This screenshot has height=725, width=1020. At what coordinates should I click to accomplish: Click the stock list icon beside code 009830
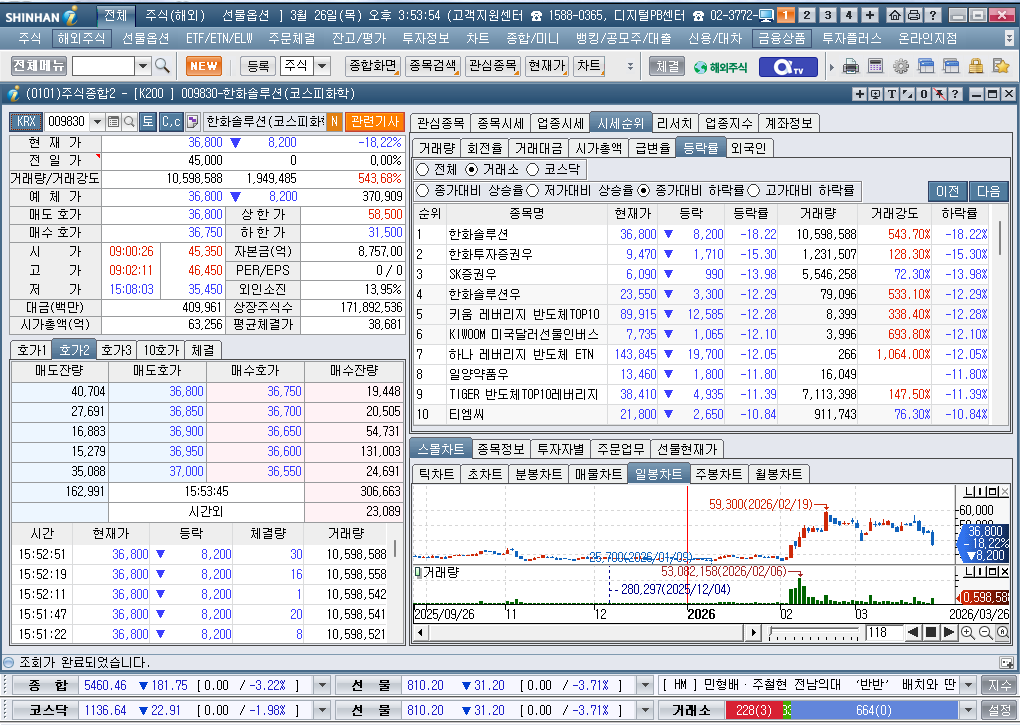pos(113,122)
